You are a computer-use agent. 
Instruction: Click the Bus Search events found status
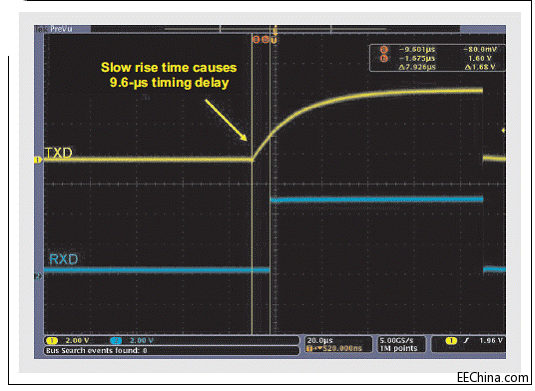coord(97,350)
